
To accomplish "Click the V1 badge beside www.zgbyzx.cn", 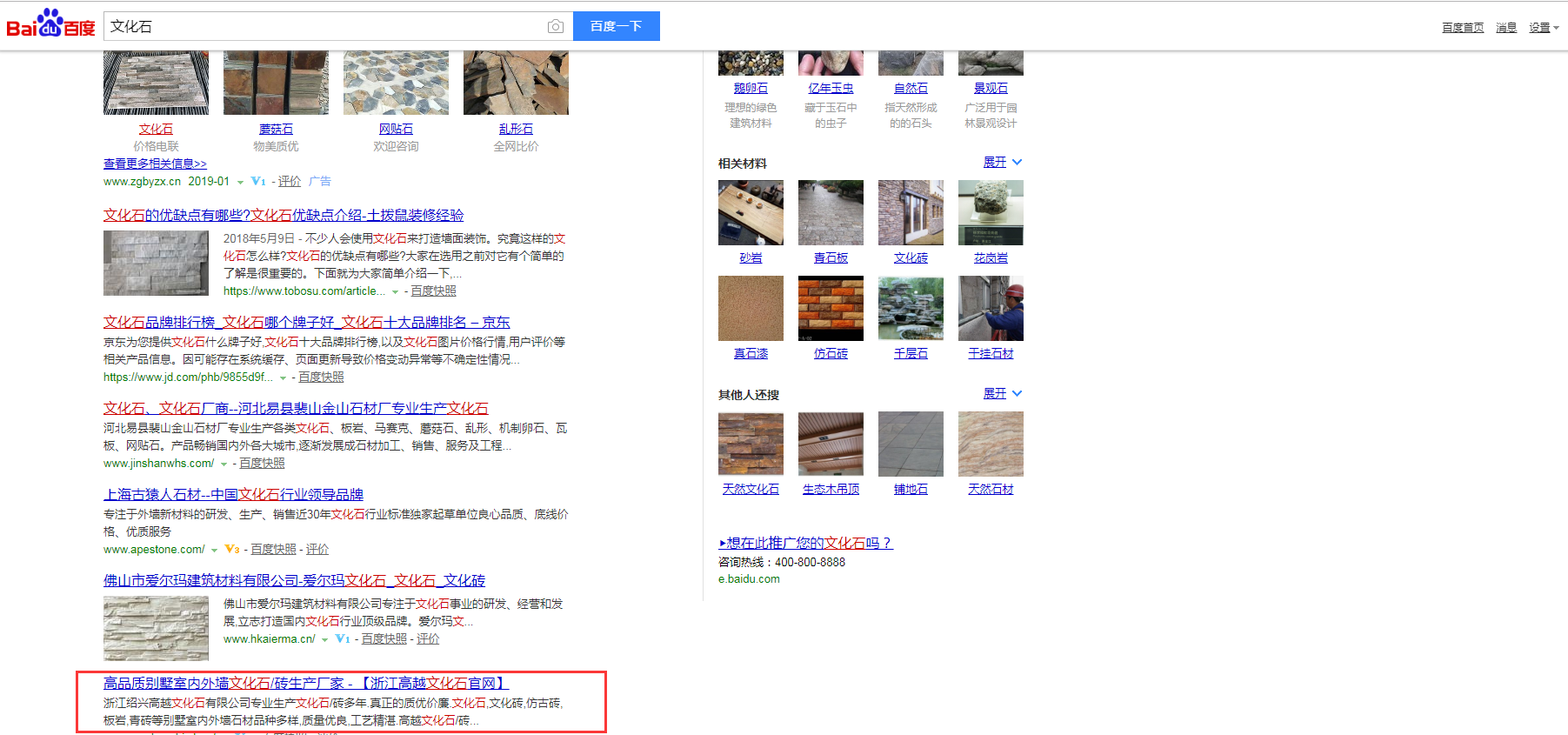I will (258, 182).
